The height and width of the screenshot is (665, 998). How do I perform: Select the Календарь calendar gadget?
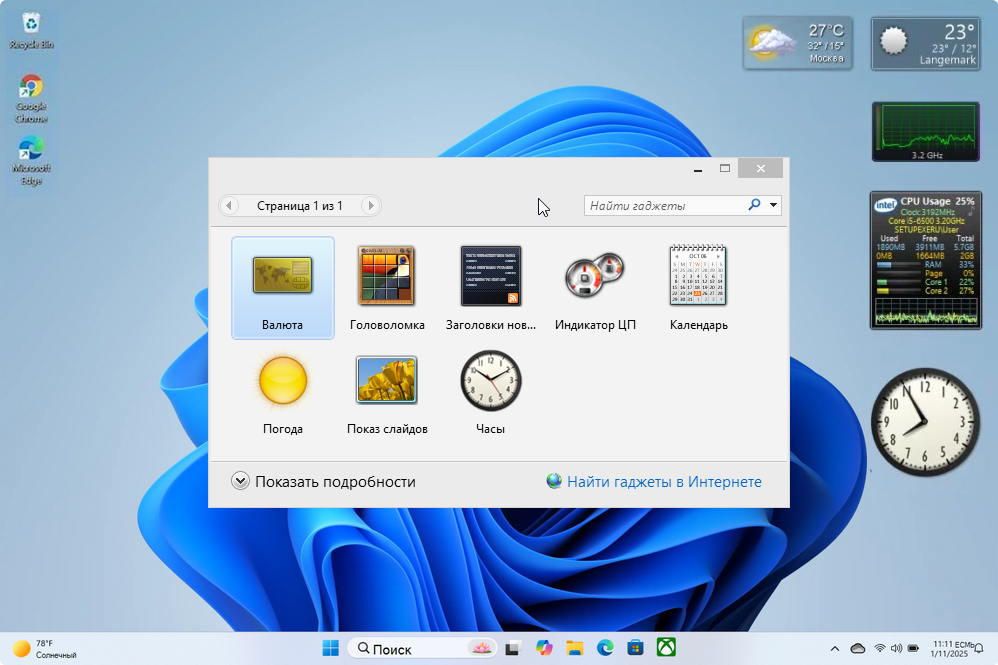click(x=698, y=286)
